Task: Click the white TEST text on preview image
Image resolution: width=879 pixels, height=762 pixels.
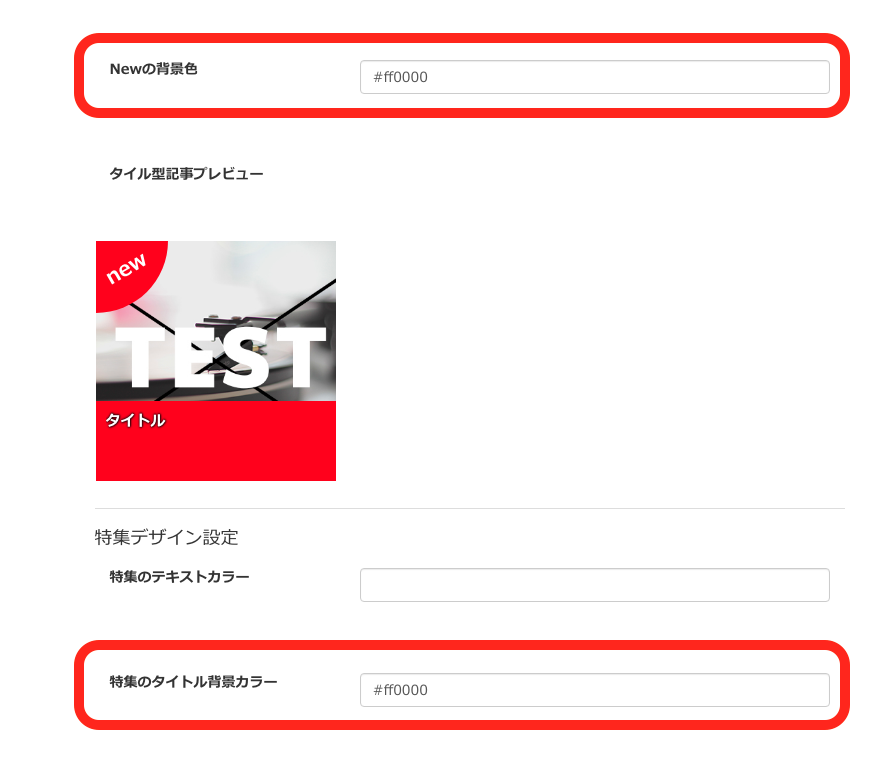Action: 220,357
